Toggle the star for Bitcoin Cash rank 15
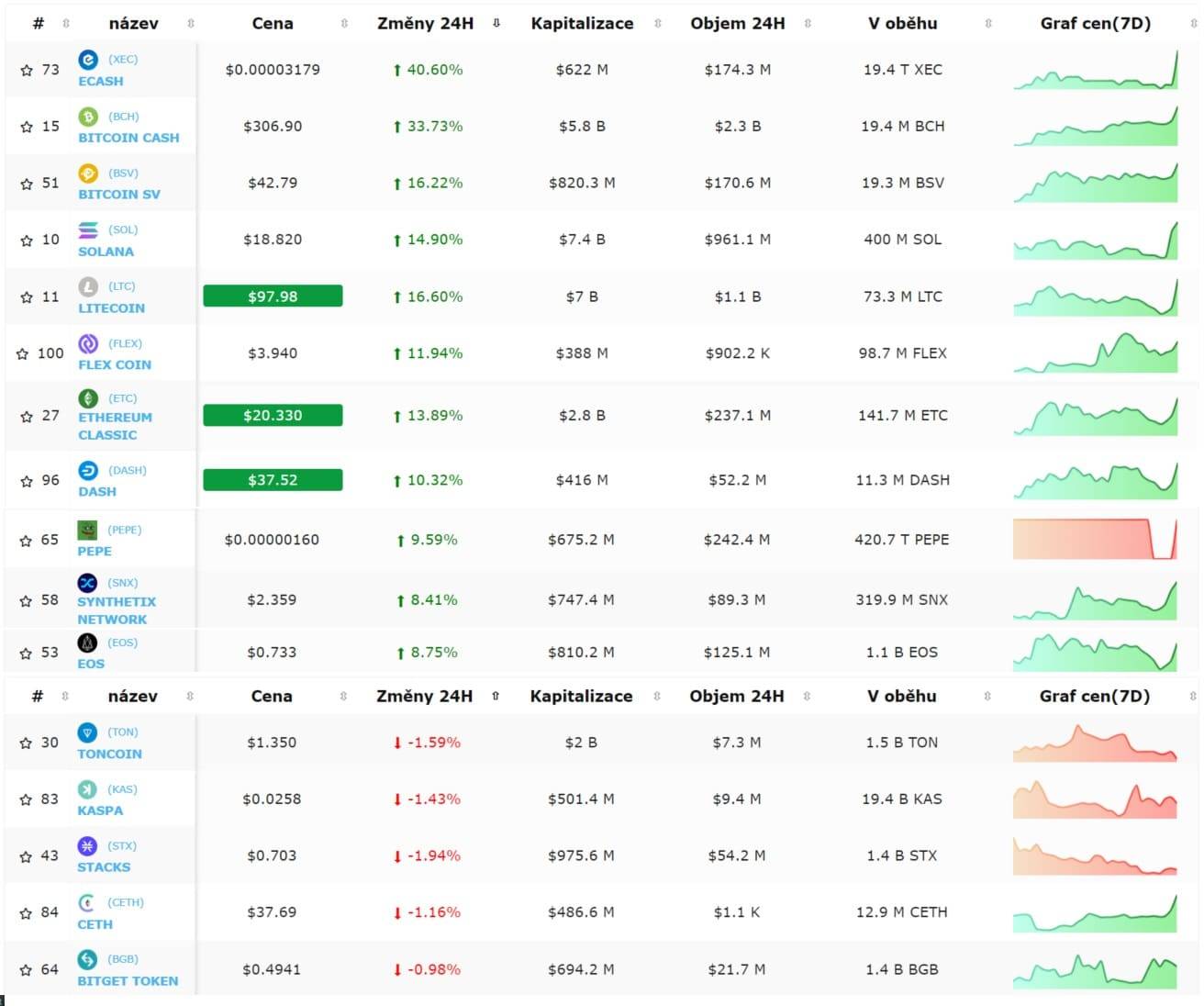Image resolution: width=1204 pixels, height=1006 pixels. pos(27,127)
